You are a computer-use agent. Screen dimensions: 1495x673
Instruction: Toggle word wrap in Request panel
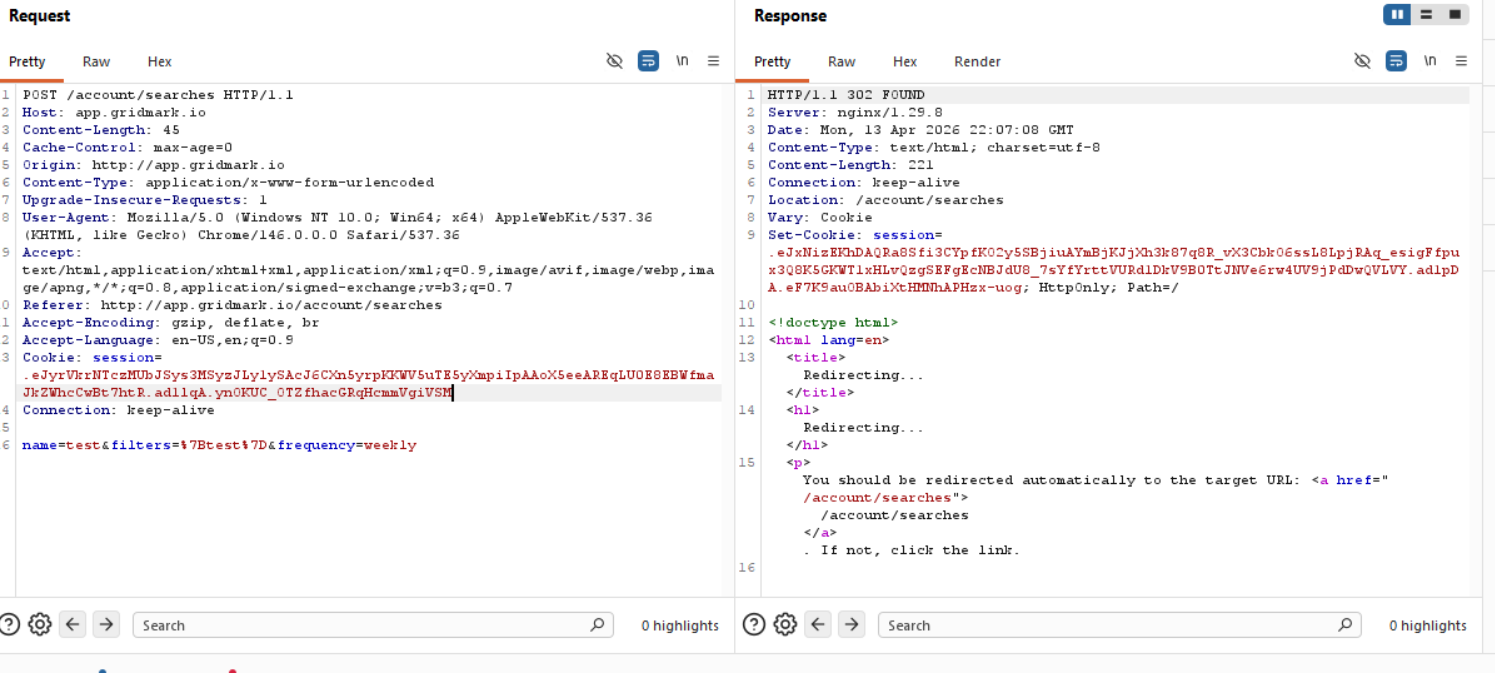pyautogui.click(x=648, y=61)
